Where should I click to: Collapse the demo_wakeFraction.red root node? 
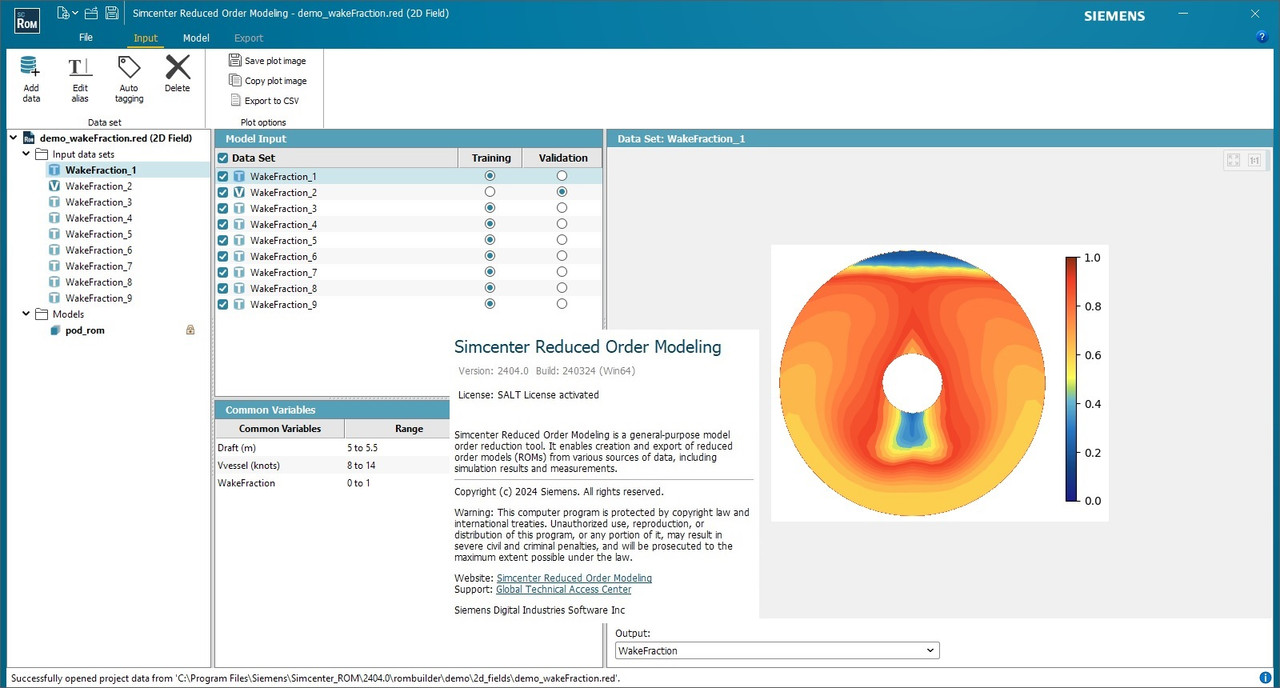coord(14,138)
